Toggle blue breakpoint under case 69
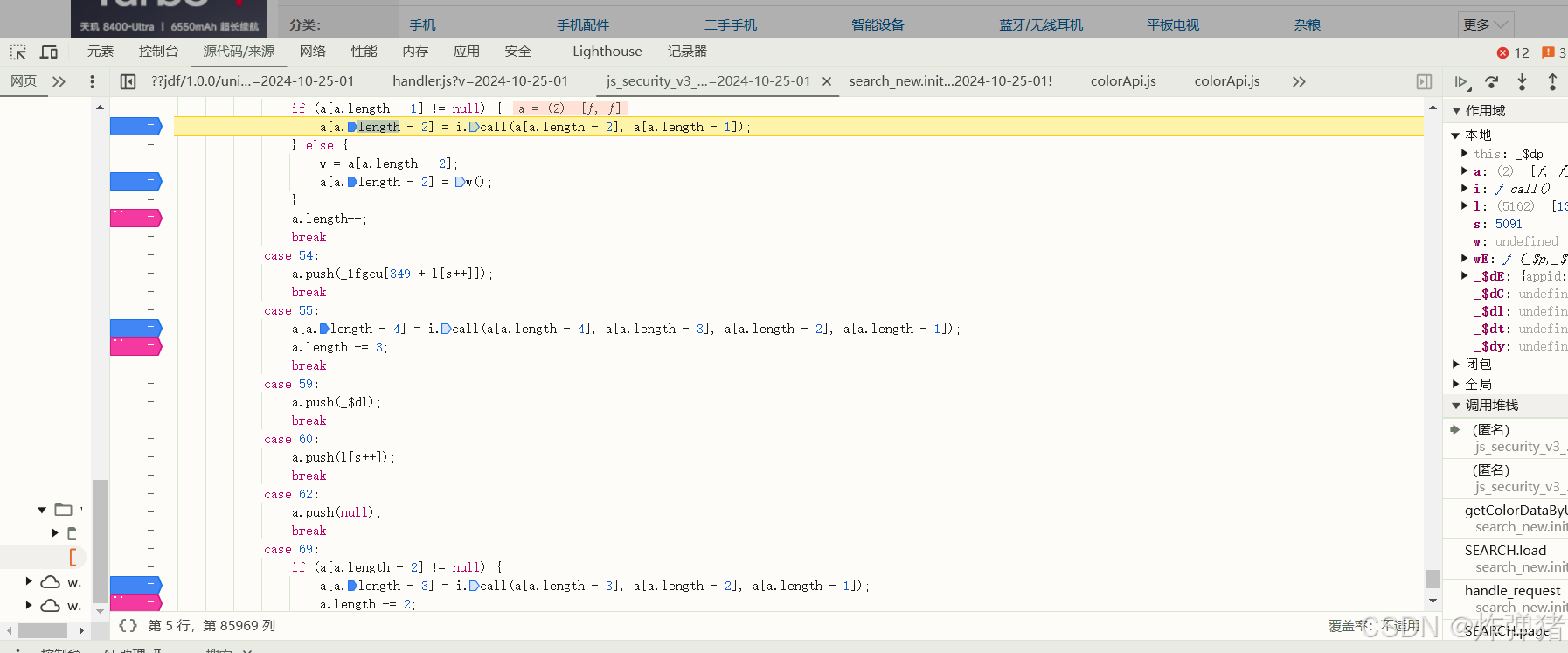The height and width of the screenshot is (653, 1568). (136, 586)
